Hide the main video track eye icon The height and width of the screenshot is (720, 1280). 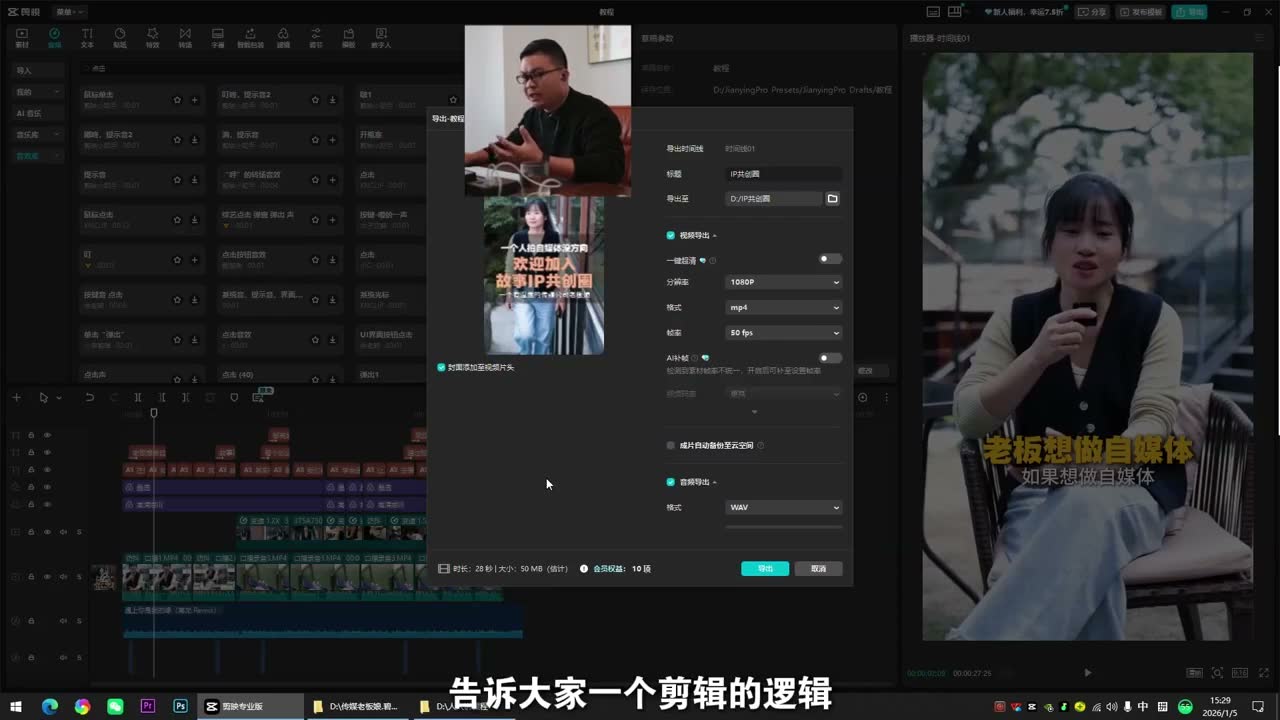pyautogui.click(x=47, y=576)
